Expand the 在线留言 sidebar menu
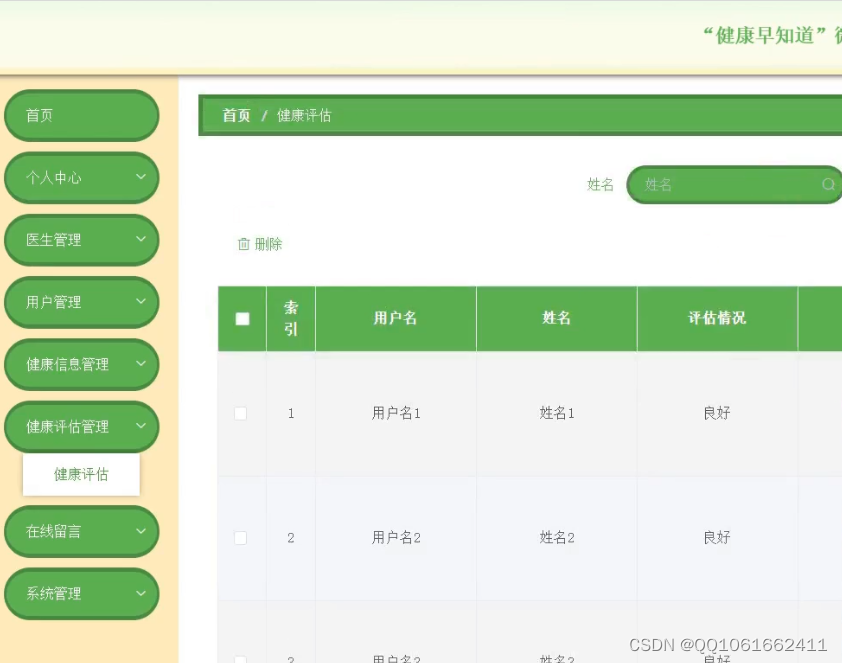The width and height of the screenshot is (842, 663). click(x=81, y=531)
